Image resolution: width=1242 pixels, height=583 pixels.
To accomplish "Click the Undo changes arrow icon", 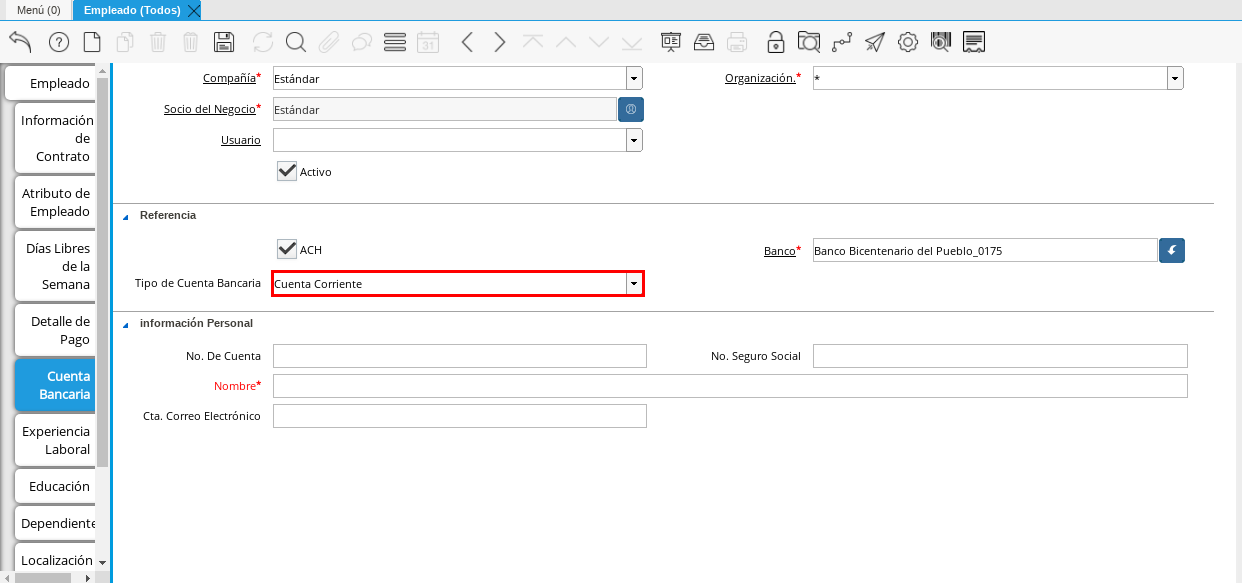I will 20,42.
